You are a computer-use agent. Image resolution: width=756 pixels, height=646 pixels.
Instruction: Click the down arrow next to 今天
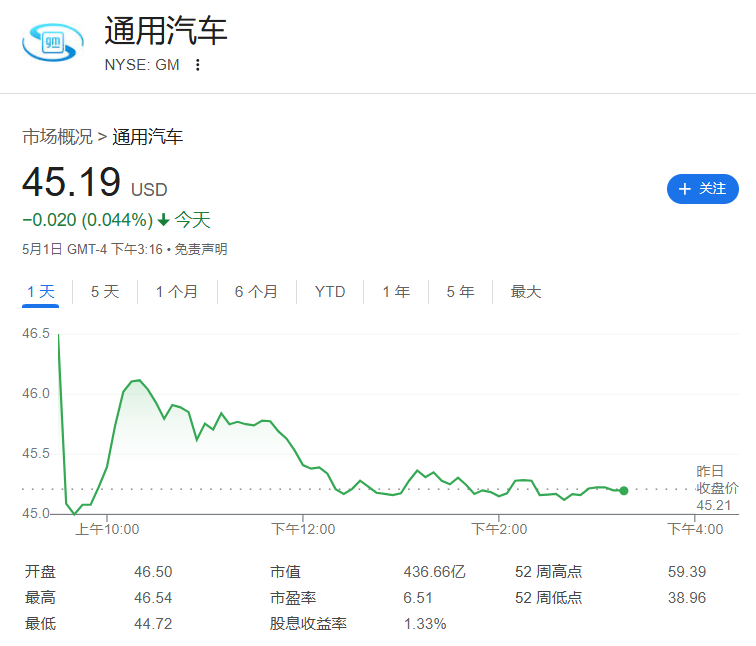tap(163, 220)
